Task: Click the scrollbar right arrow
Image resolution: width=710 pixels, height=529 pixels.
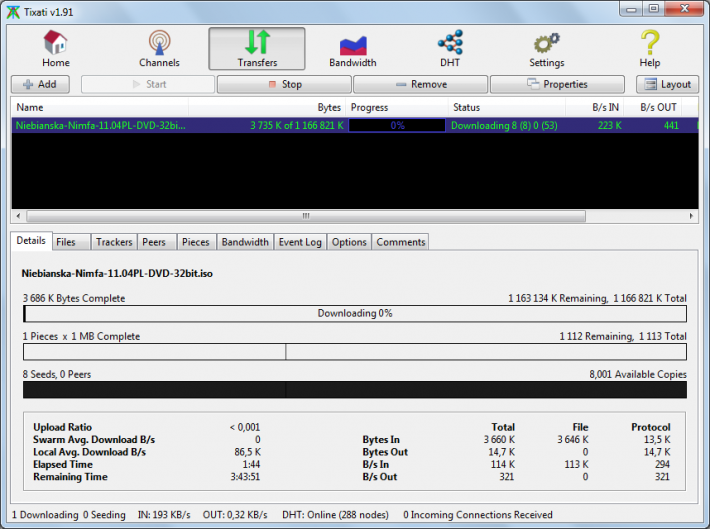Action: click(691, 216)
